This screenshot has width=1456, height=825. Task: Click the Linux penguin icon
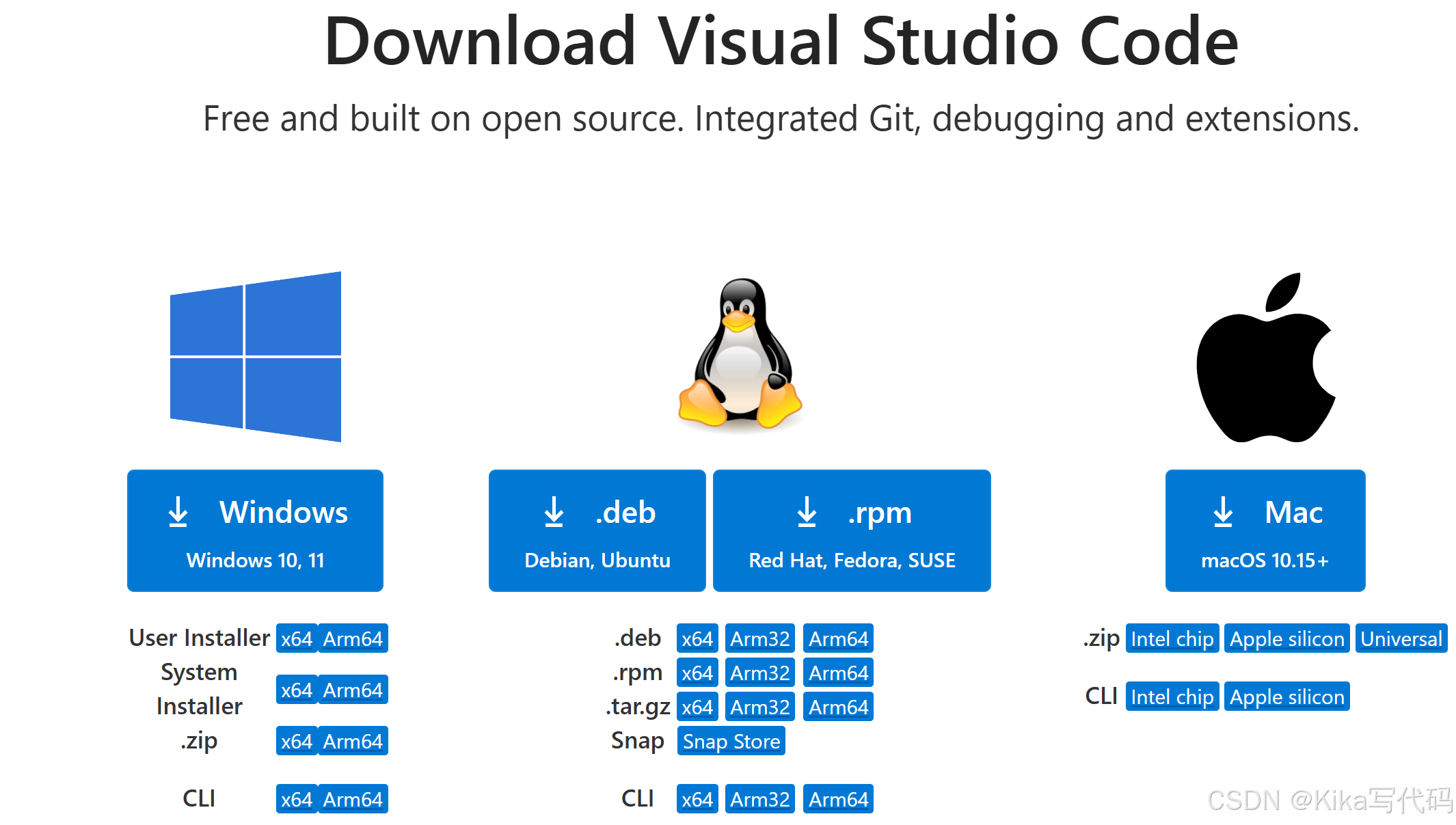(739, 355)
